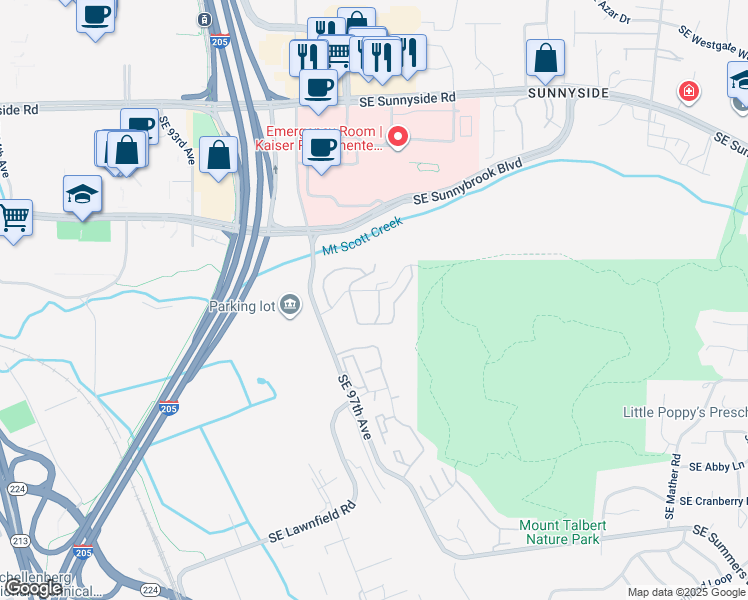
Task: Click the graduation cap marker west of I-205
Action: pos(83,197)
